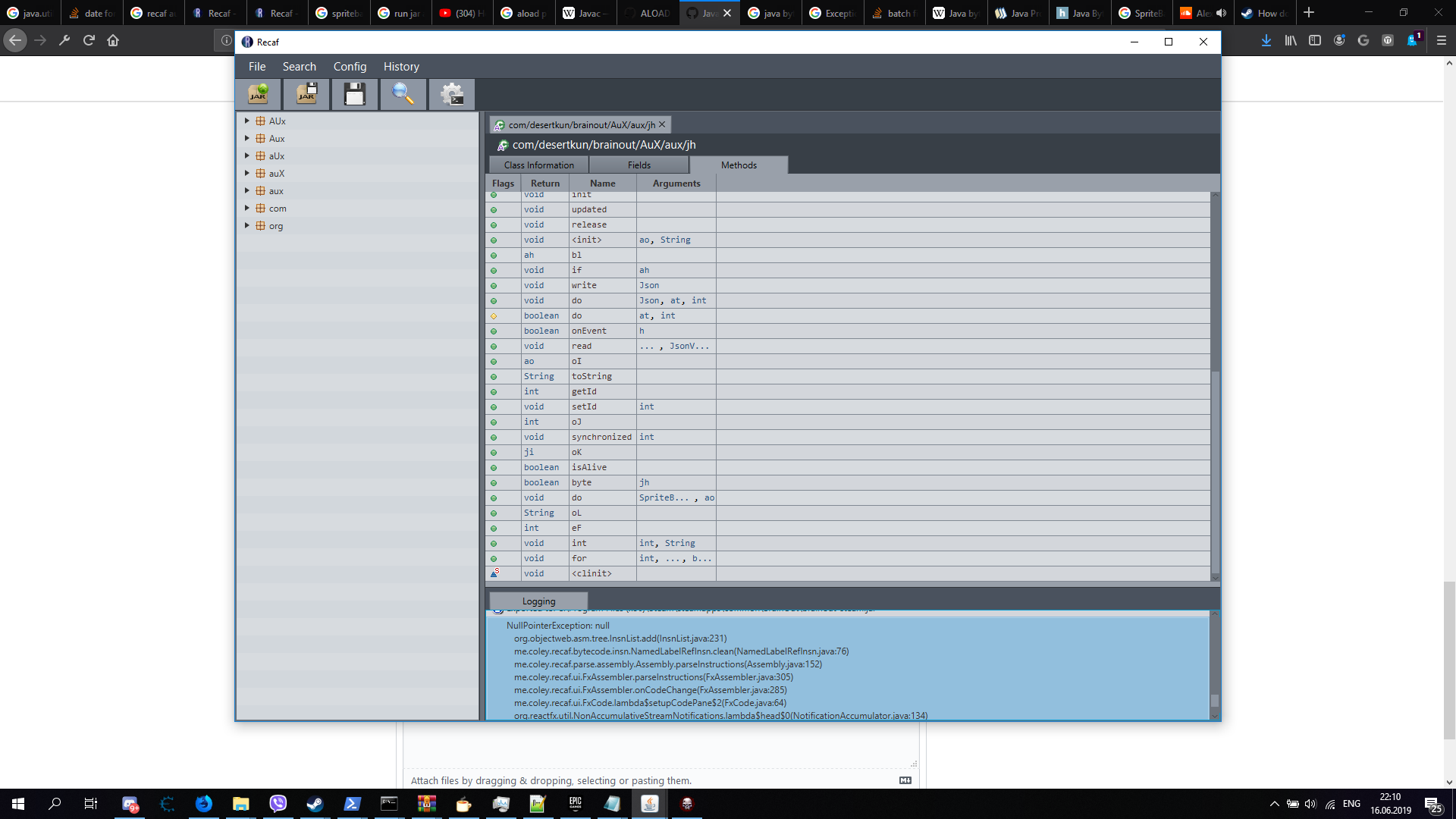This screenshot has height=819, width=1456.
Task: Open the Config menu
Action: pos(350,67)
